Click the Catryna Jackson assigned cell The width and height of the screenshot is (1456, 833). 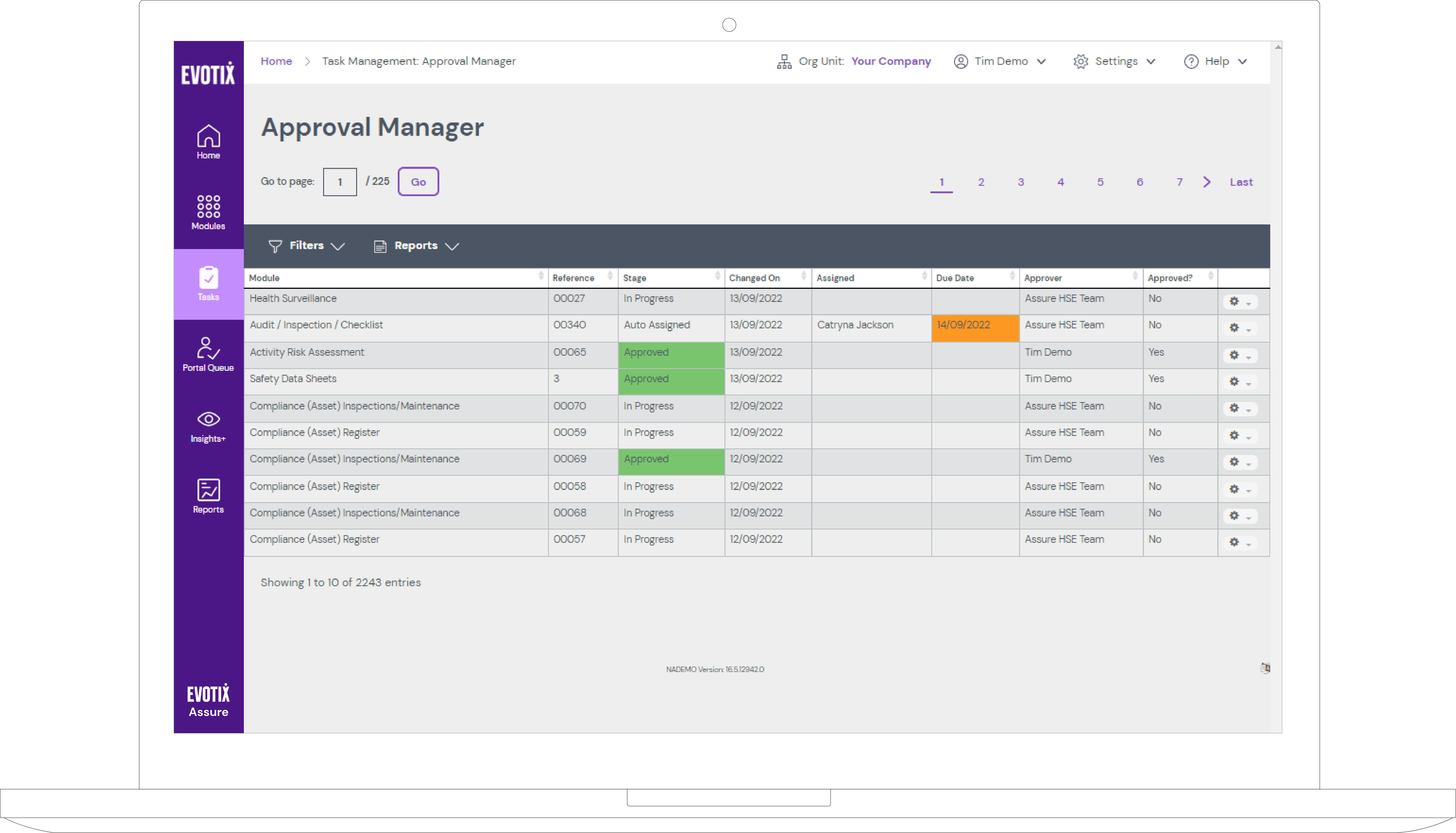(x=871, y=328)
